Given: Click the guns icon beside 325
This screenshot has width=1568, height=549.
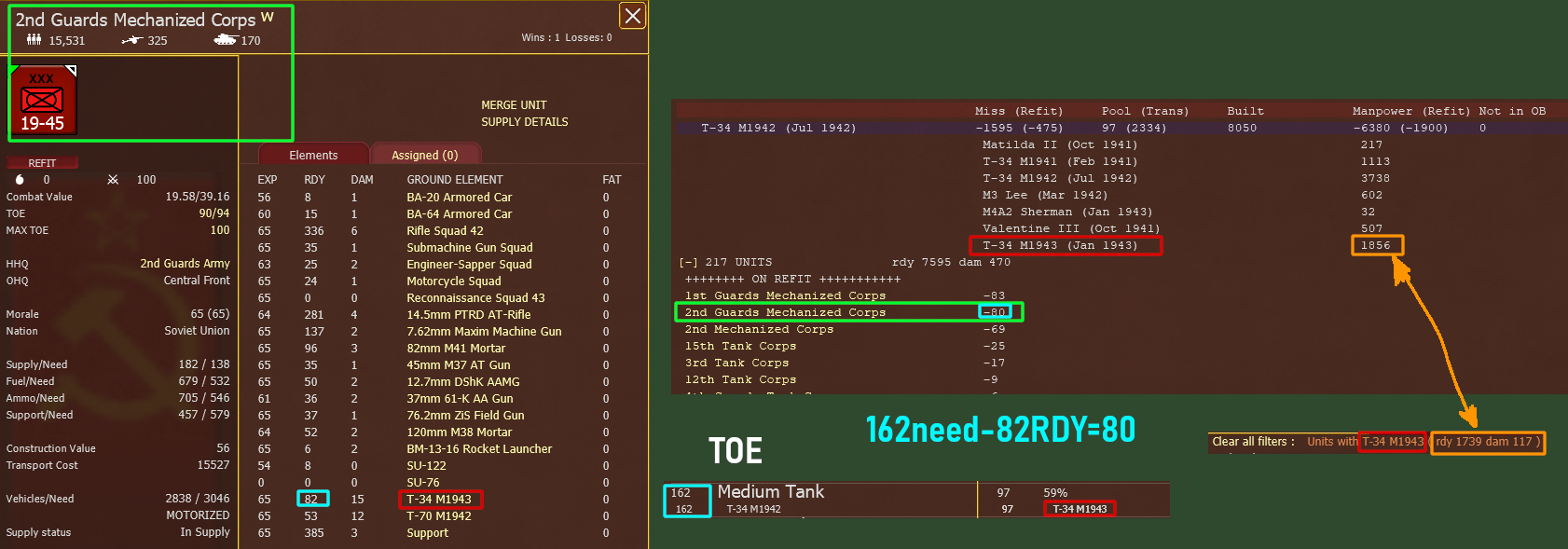Looking at the screenshot, I should click(x=131, y=40).
